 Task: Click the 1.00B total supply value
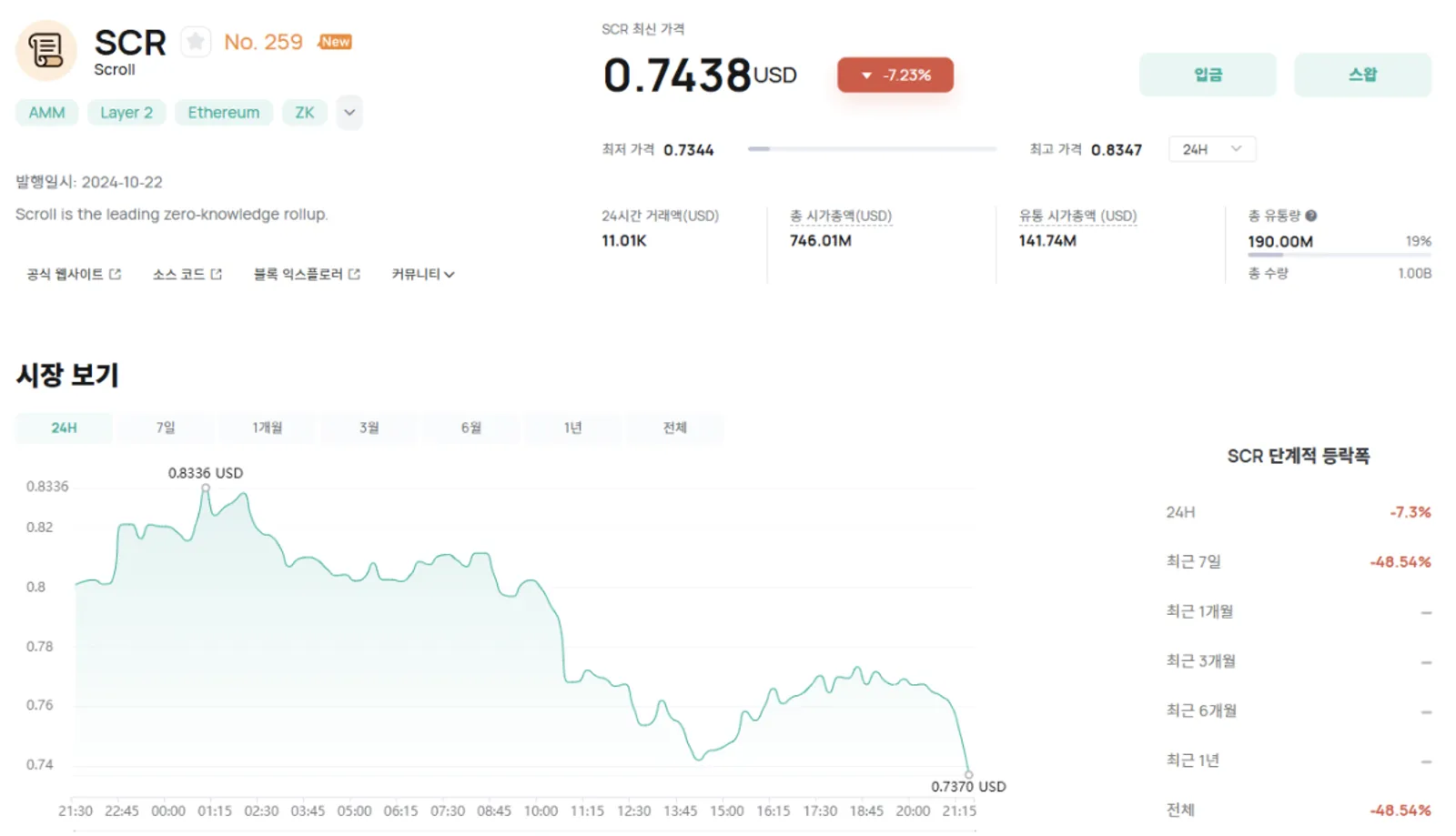[x=1415, y=273]
